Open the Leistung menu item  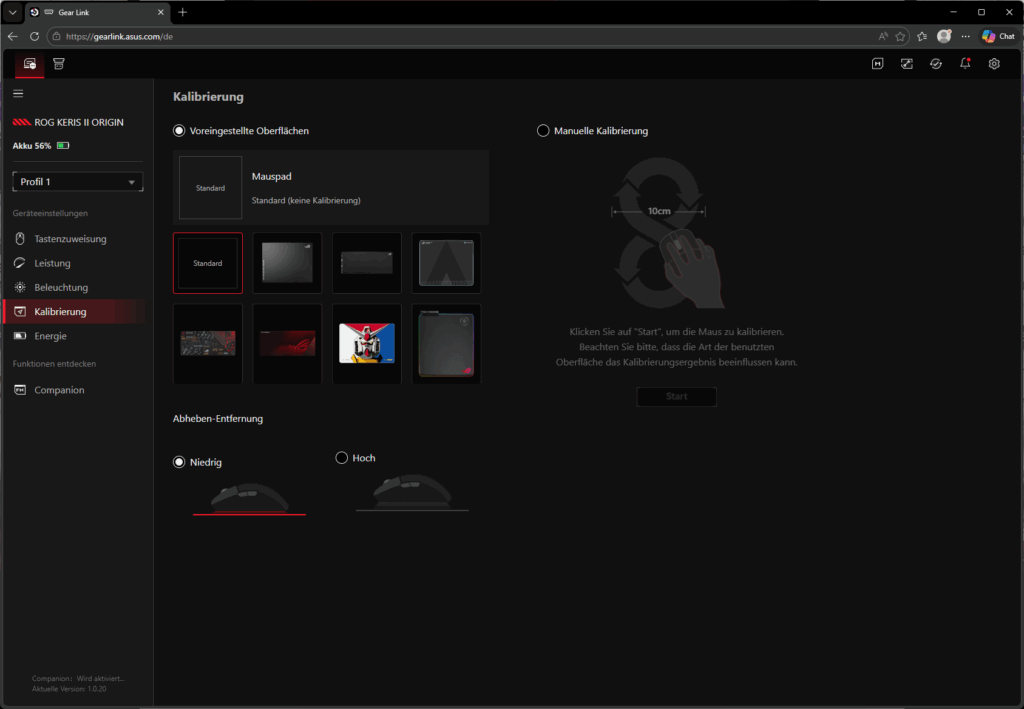tap(52, 263)
